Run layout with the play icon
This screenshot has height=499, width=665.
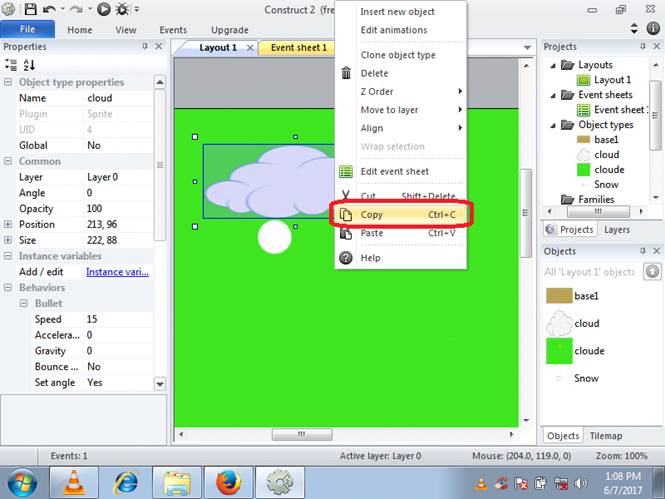click(x=103, y=9)
